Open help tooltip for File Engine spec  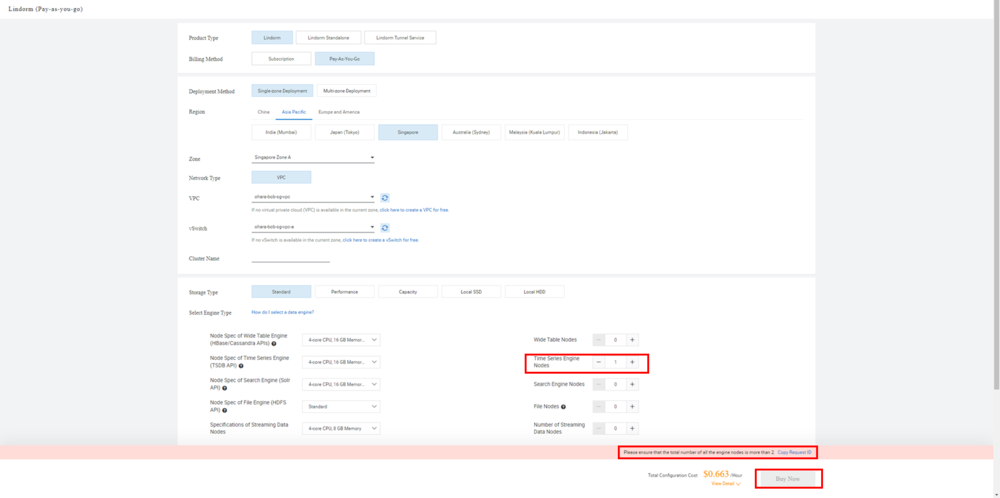(224, 410)
